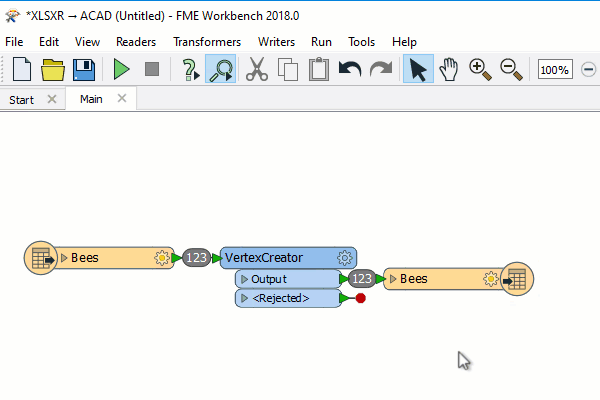Close the Main tab
This screenshot has width=600, height=400.
122,98
